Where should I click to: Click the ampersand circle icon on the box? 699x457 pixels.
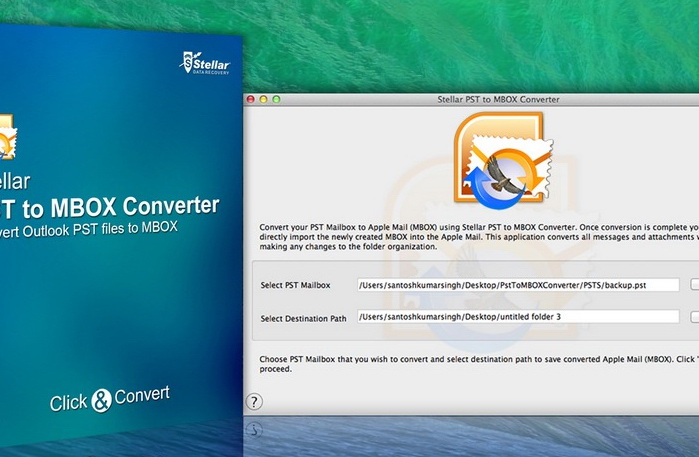pyautogui.click(x=101, y=400)
